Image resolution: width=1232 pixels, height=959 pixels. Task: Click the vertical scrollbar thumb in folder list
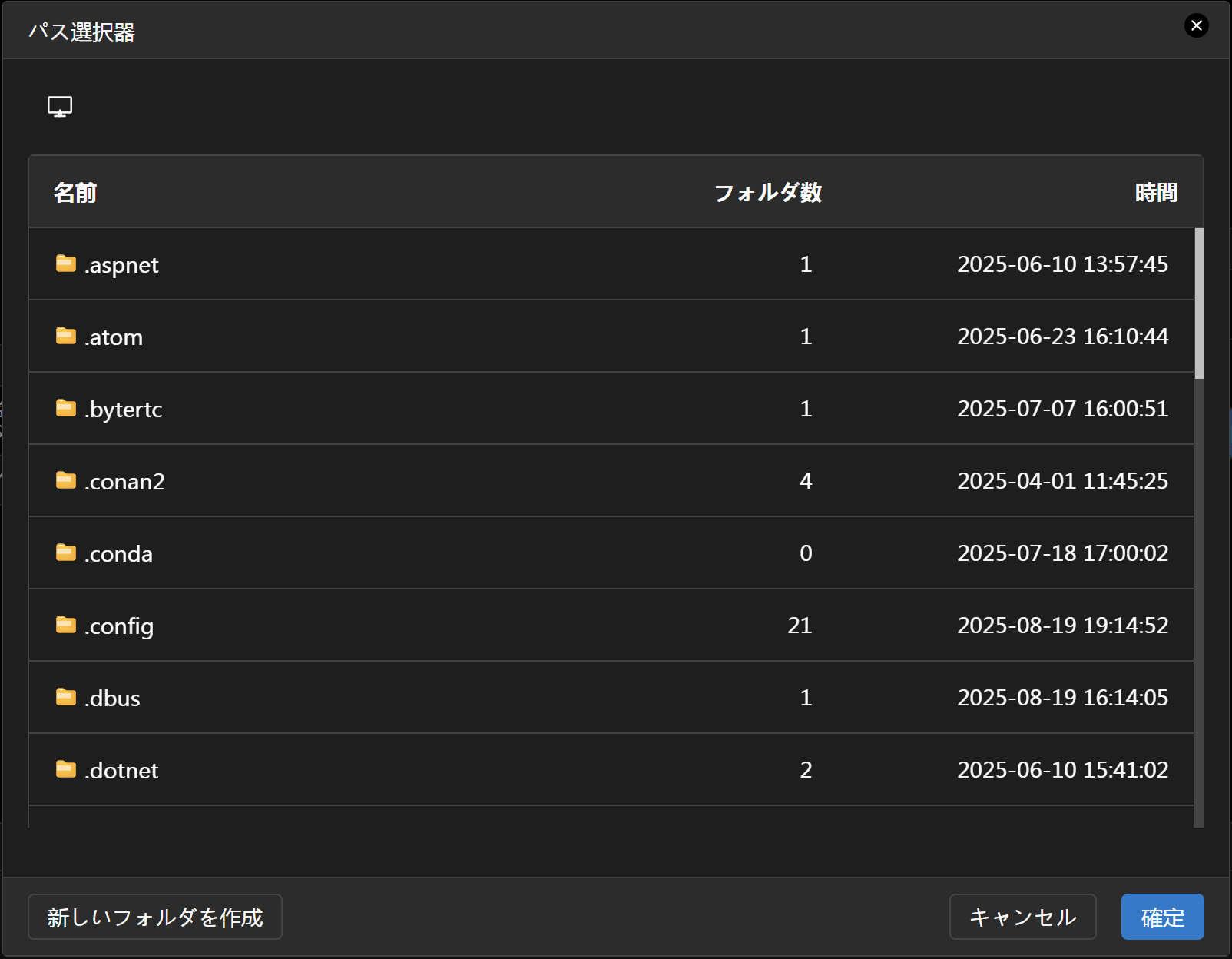pyautogui.click(x=1199, y=304)
